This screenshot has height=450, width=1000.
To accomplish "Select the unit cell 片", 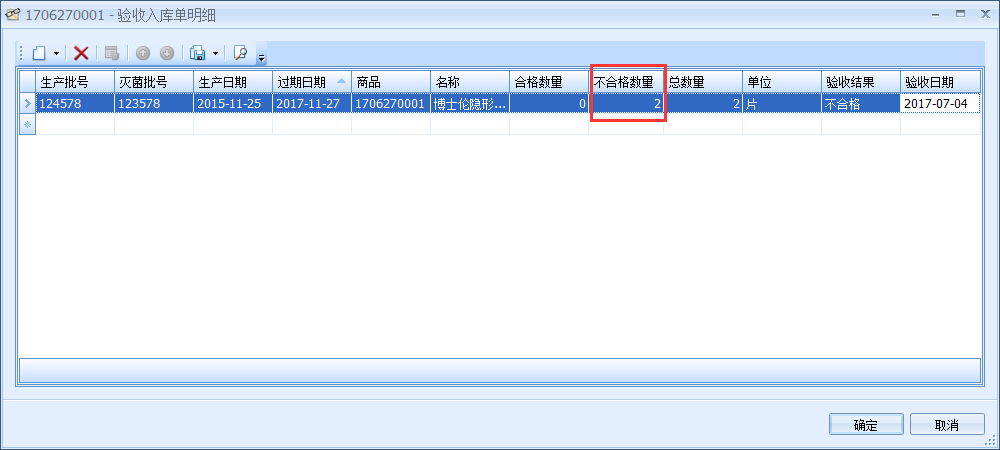I will coord(782,103).
